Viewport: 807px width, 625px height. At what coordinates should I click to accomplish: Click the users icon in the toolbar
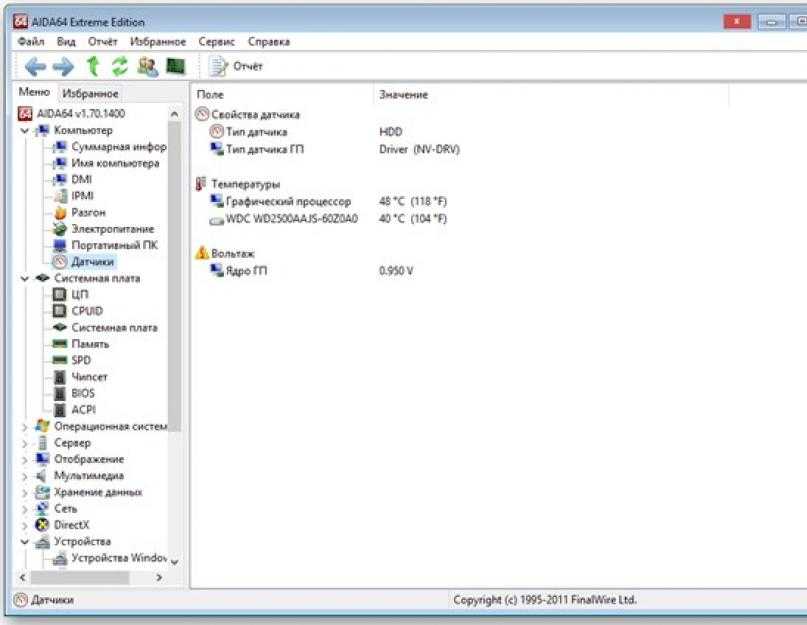coord(148,66)
